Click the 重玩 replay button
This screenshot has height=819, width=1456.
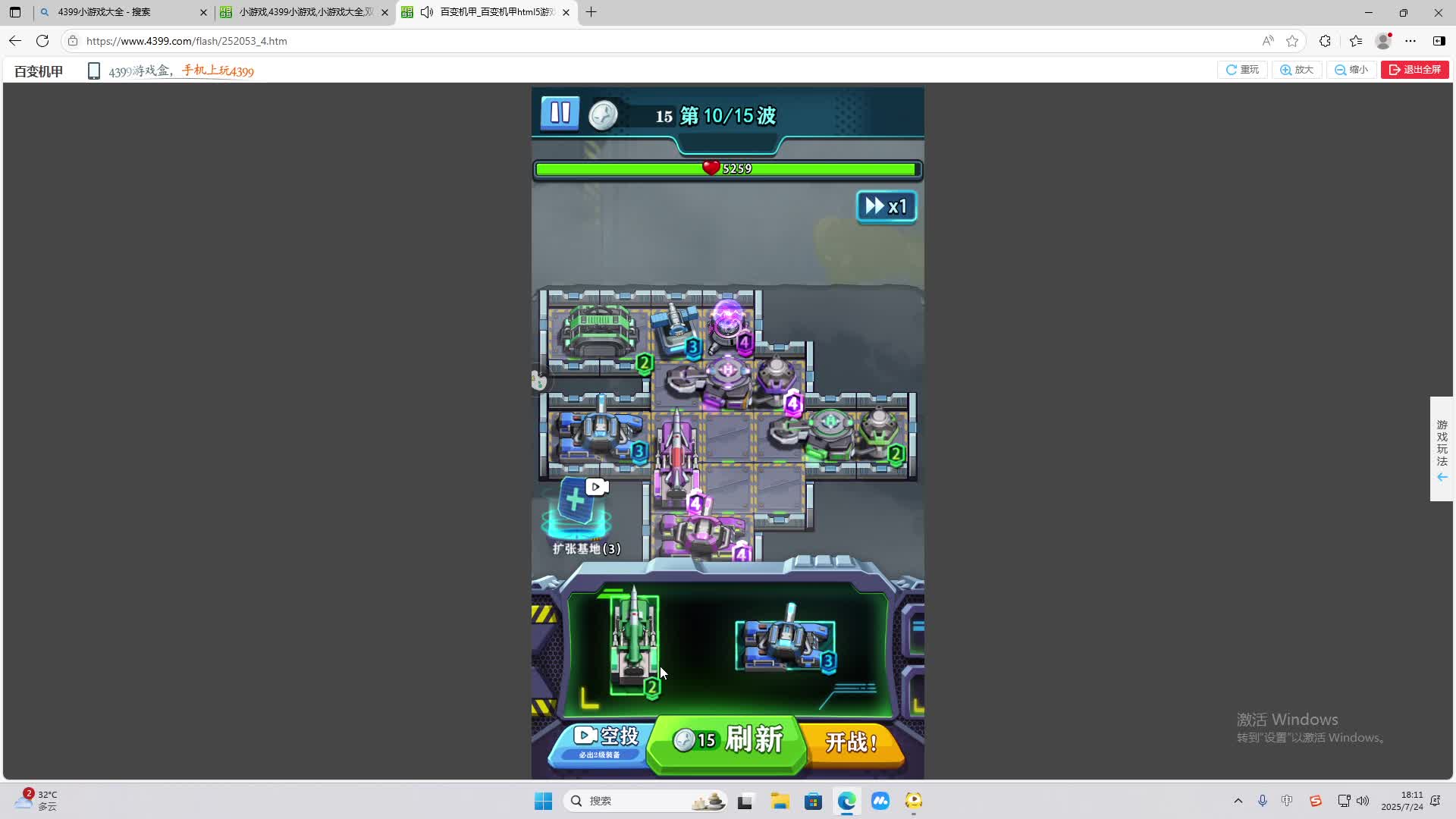click(x=1242, y=70)
